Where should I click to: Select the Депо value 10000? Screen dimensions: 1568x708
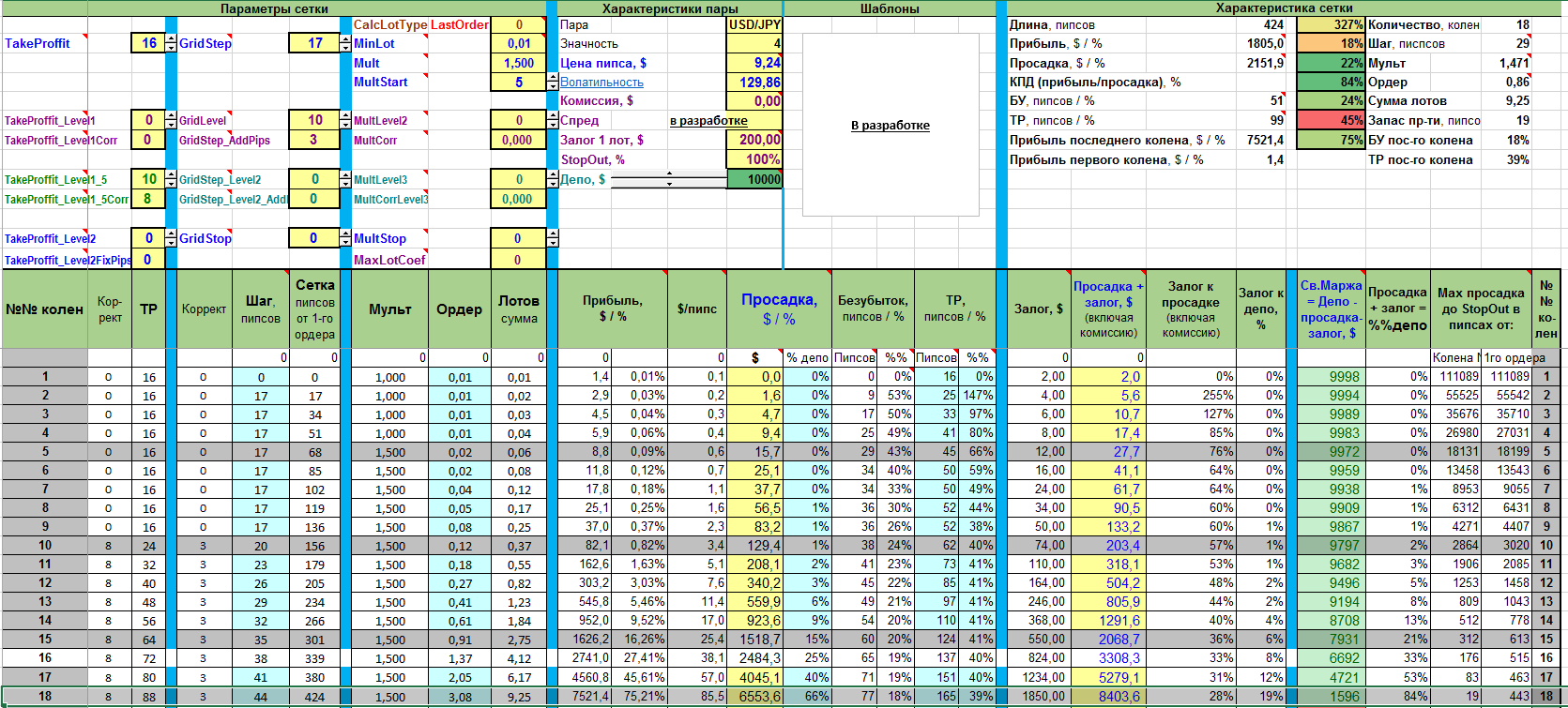(x=754, y=179)
